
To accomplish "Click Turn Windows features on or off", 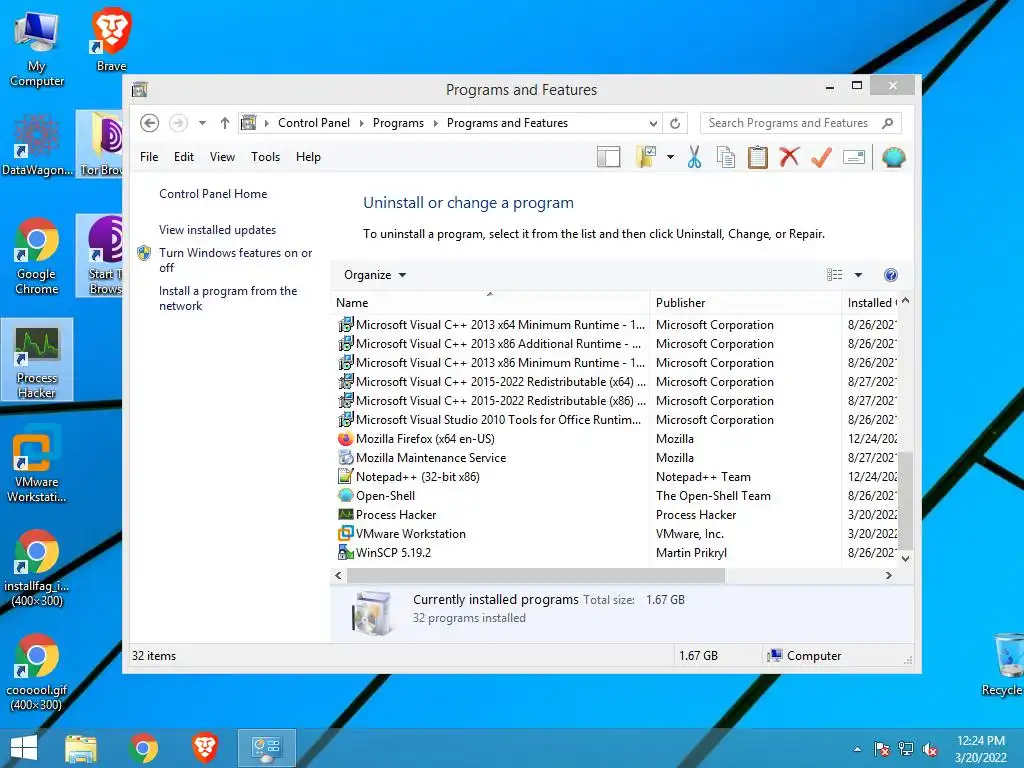I will (x=235, y=260).
